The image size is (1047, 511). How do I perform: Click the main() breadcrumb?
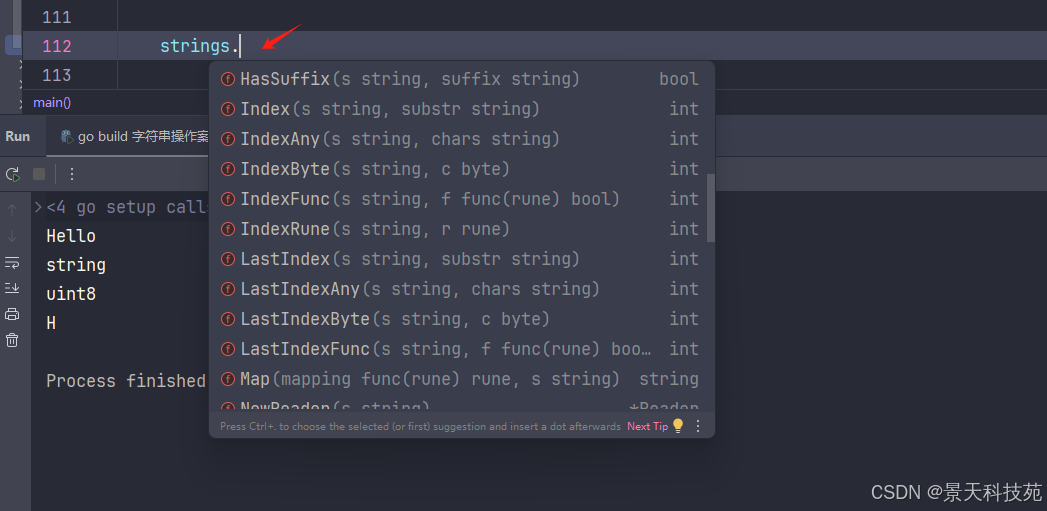(x=52, y=102)
